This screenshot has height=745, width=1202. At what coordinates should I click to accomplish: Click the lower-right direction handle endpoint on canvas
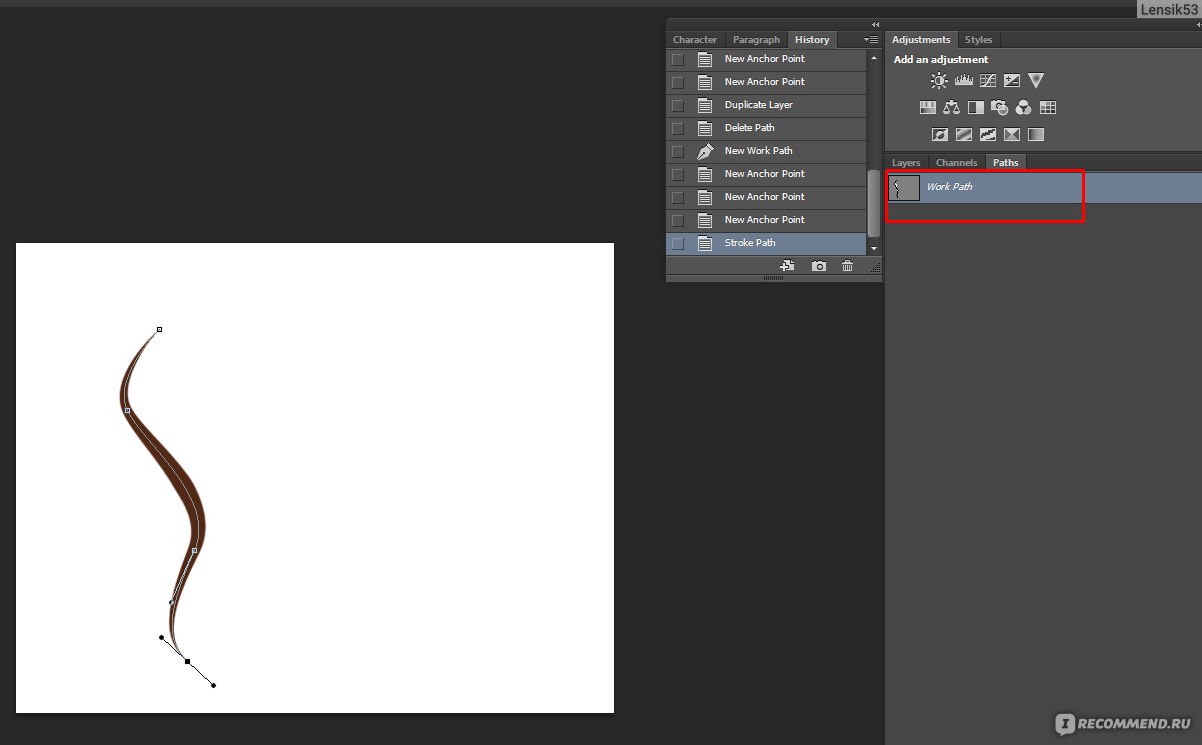click(x=213, y=685)
